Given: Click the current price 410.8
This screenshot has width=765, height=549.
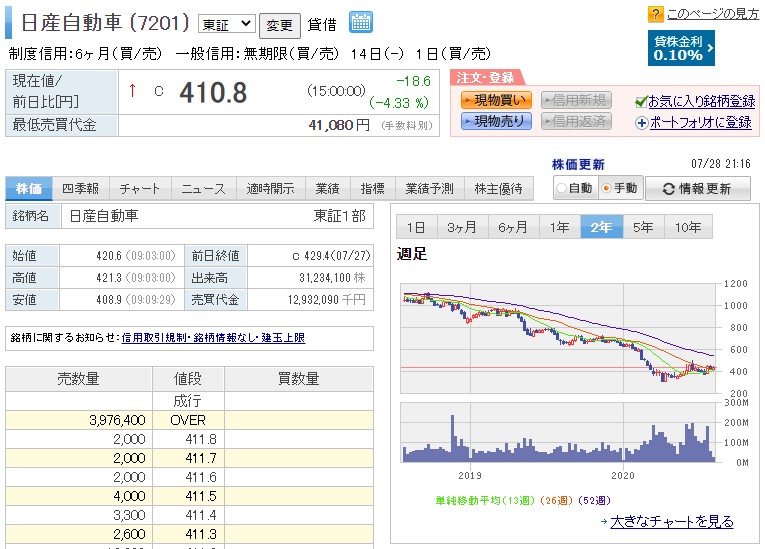Looking at the screenshot, I should pyautogui.click(x=213, y=93).
